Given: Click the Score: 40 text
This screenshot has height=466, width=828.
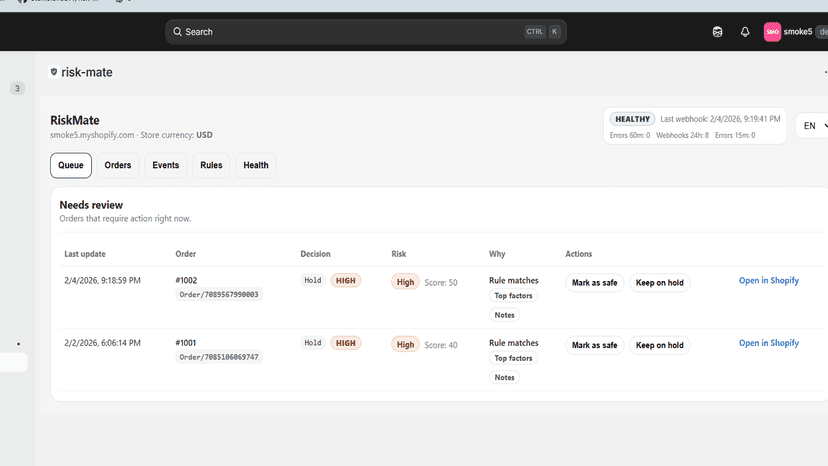Looking at the screenshot, I should [441, 345].
